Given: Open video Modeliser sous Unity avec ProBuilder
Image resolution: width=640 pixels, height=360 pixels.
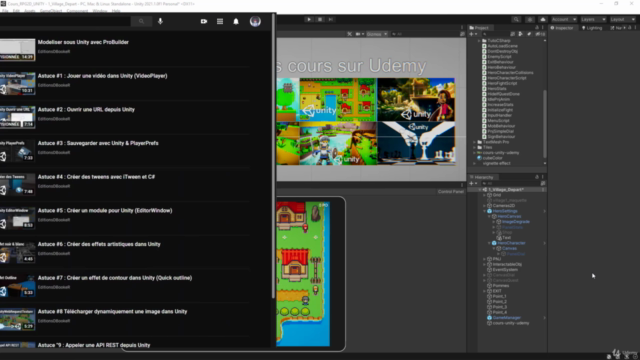Looking at the screenshot, I should pyautogui.click(x=83, y=42).
